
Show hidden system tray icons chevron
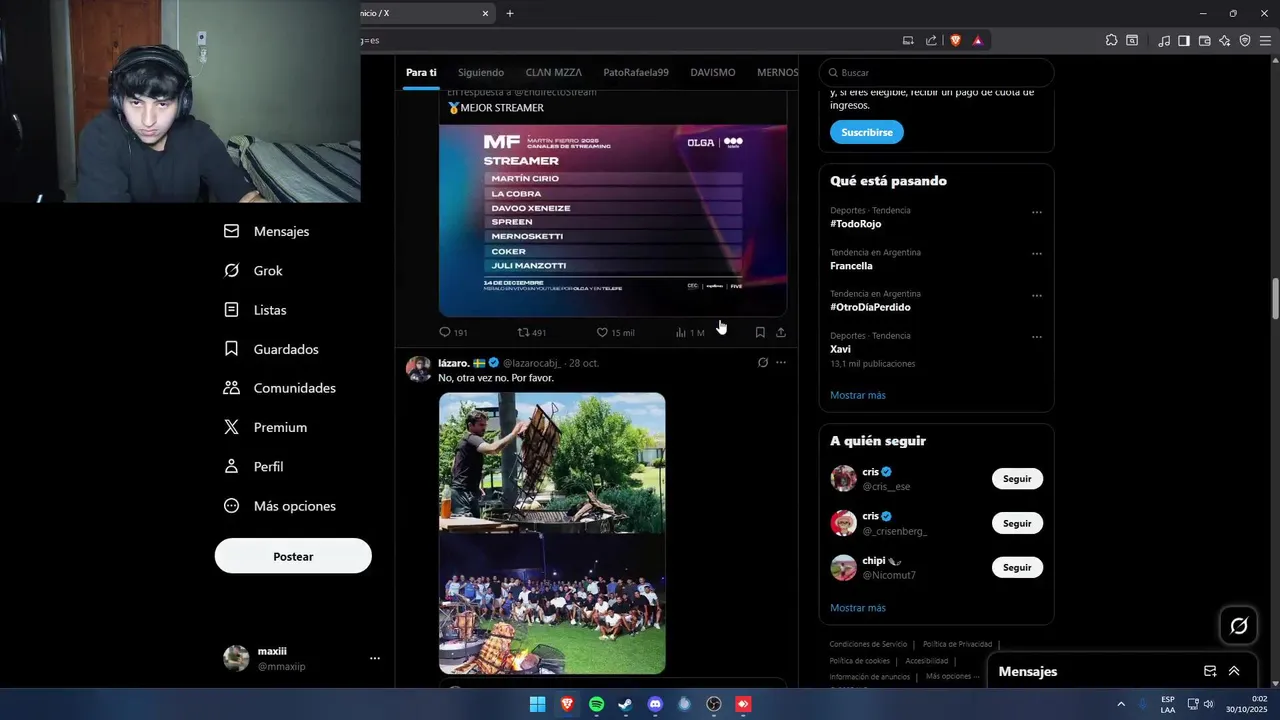(x=1120, y=704)
